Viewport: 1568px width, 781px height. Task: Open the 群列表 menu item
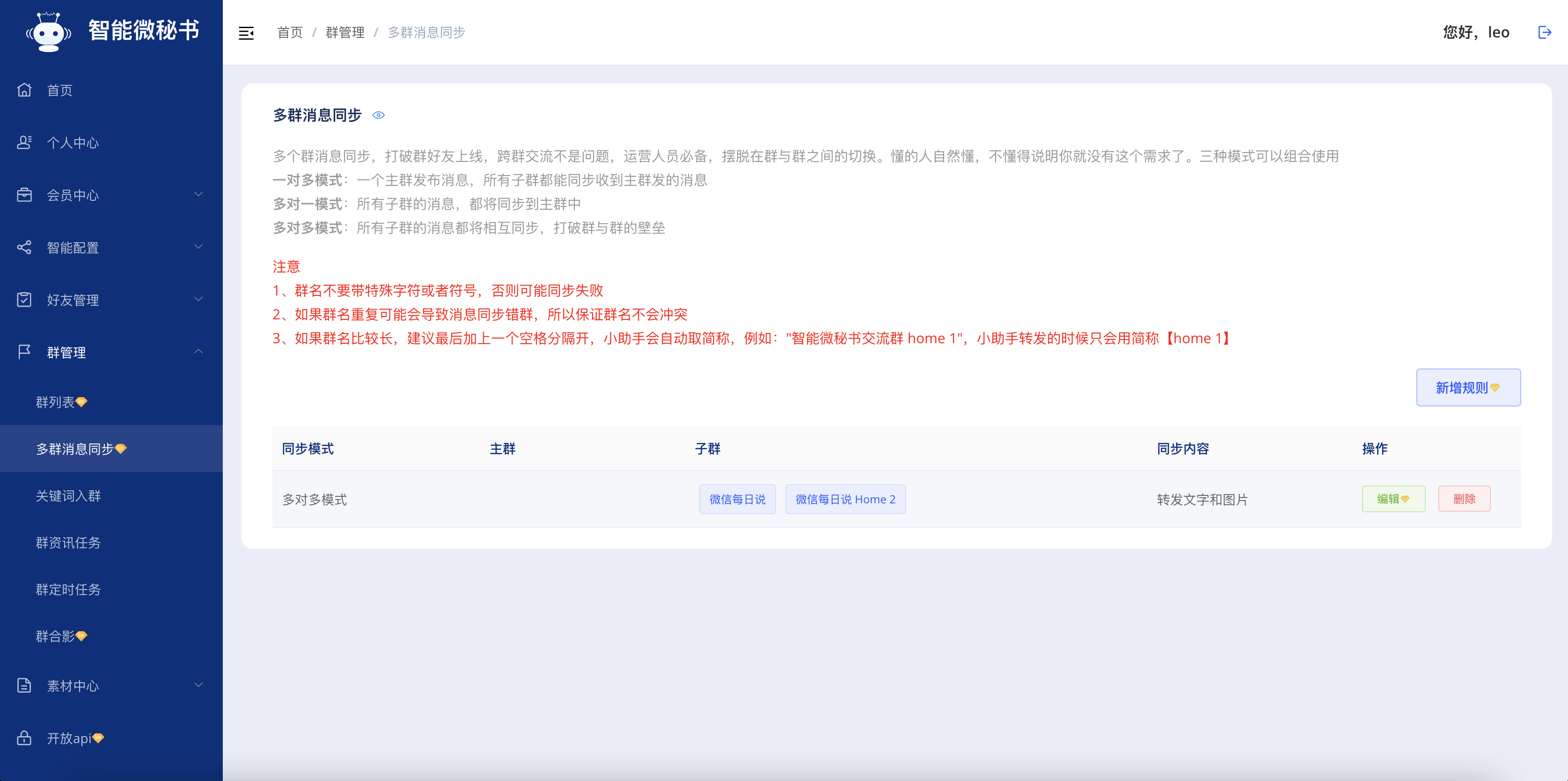[55, 402]
